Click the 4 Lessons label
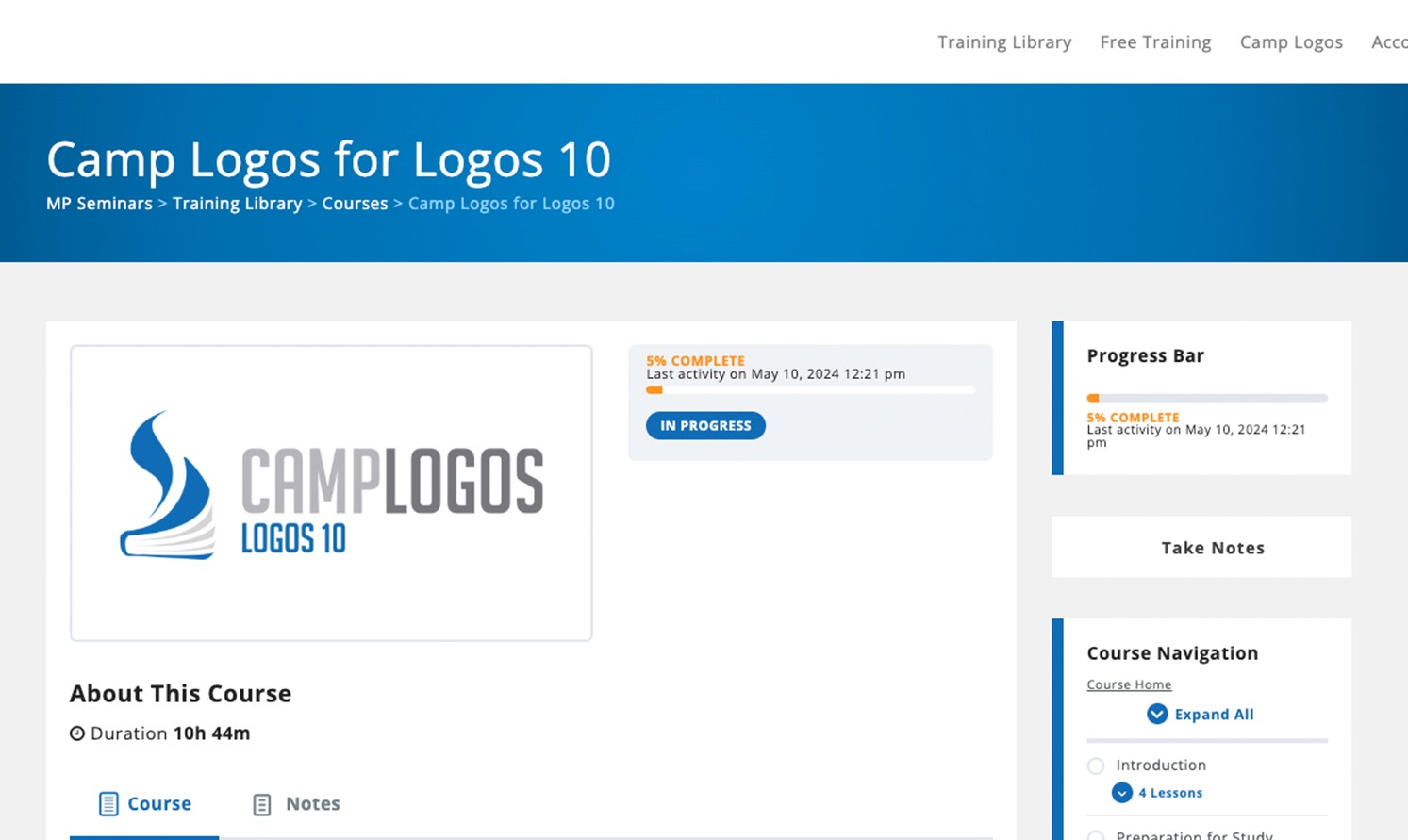The height and width of the screenshot is (840, 1408). pos(1170,793)
